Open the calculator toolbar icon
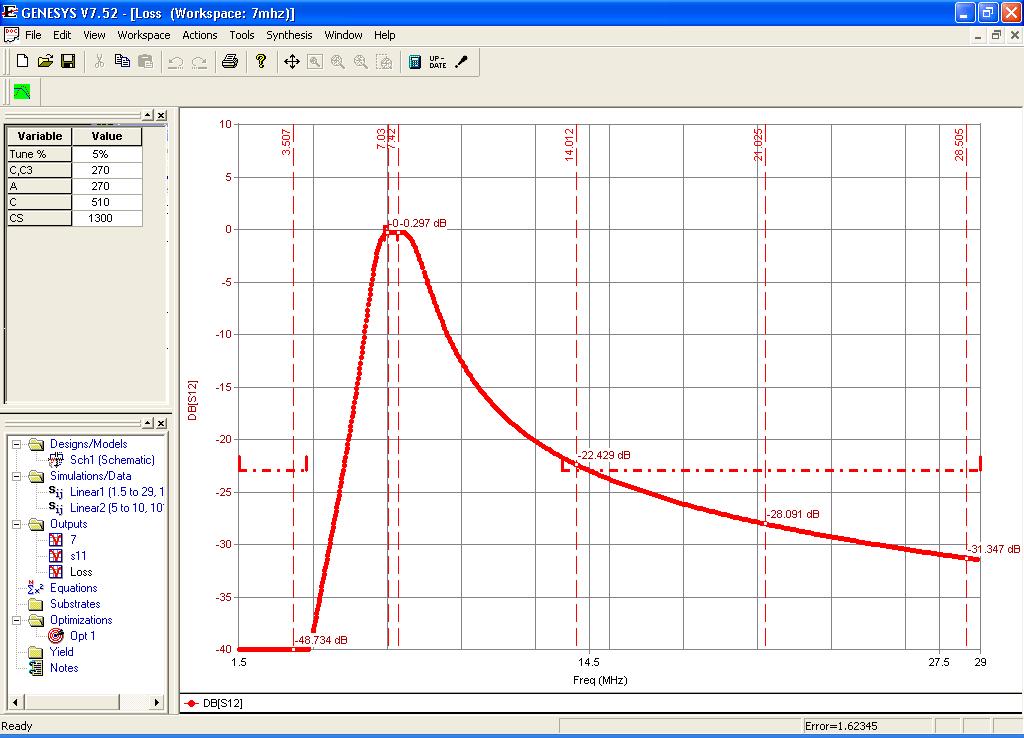This screenshot has height=738, width=1024. 415,62
